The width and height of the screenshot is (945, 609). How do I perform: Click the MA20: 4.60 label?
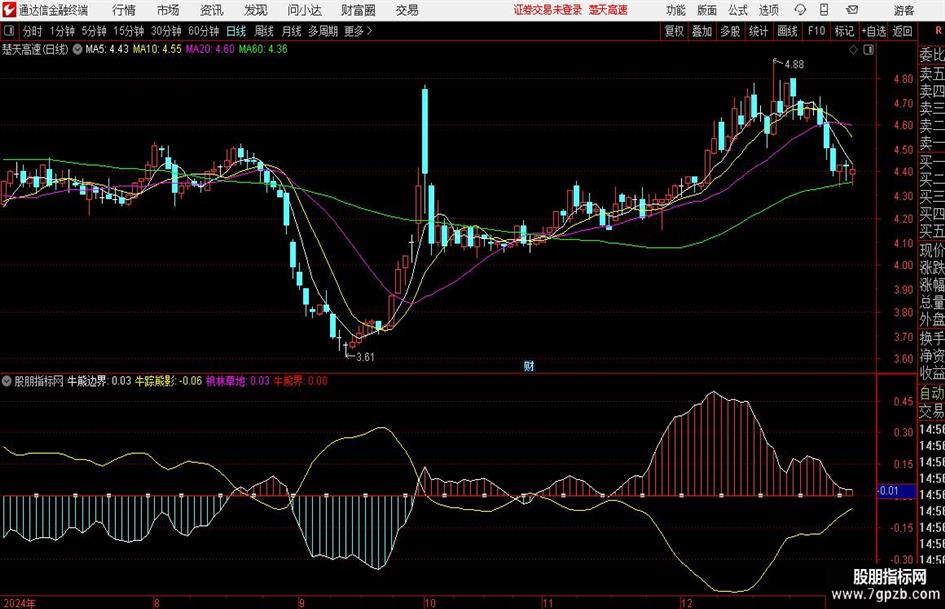coord(210,49)
